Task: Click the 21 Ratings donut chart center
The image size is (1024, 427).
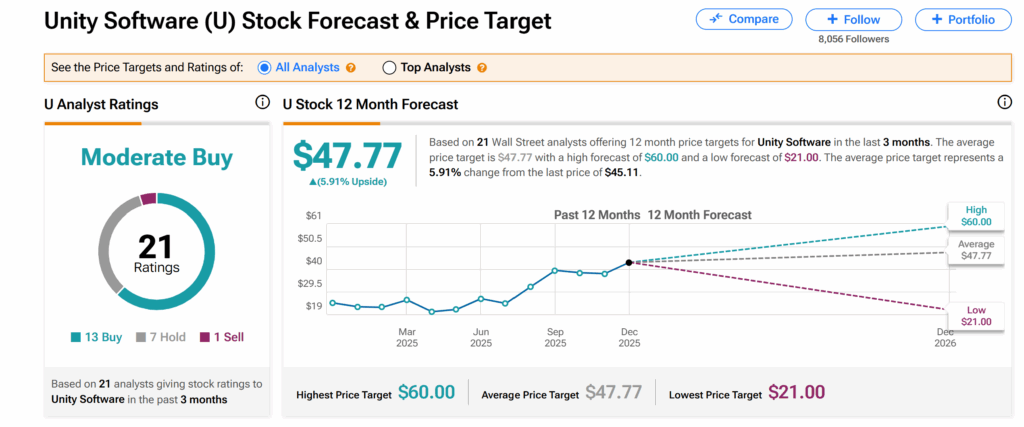Action: click(x=156, y=250)
